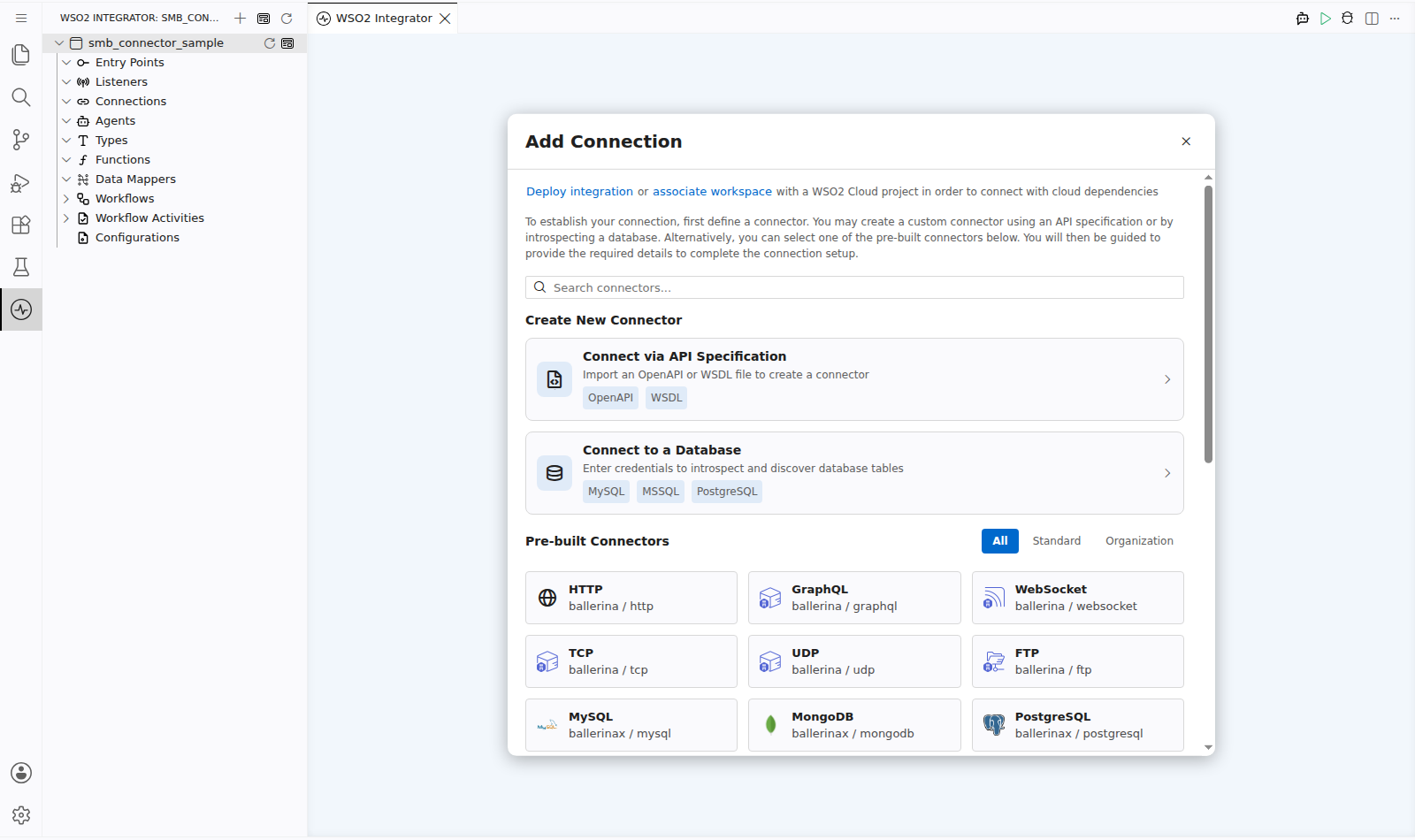Open Configurations in the project tree
This screenshot has width=1415, height=840.
137,237
